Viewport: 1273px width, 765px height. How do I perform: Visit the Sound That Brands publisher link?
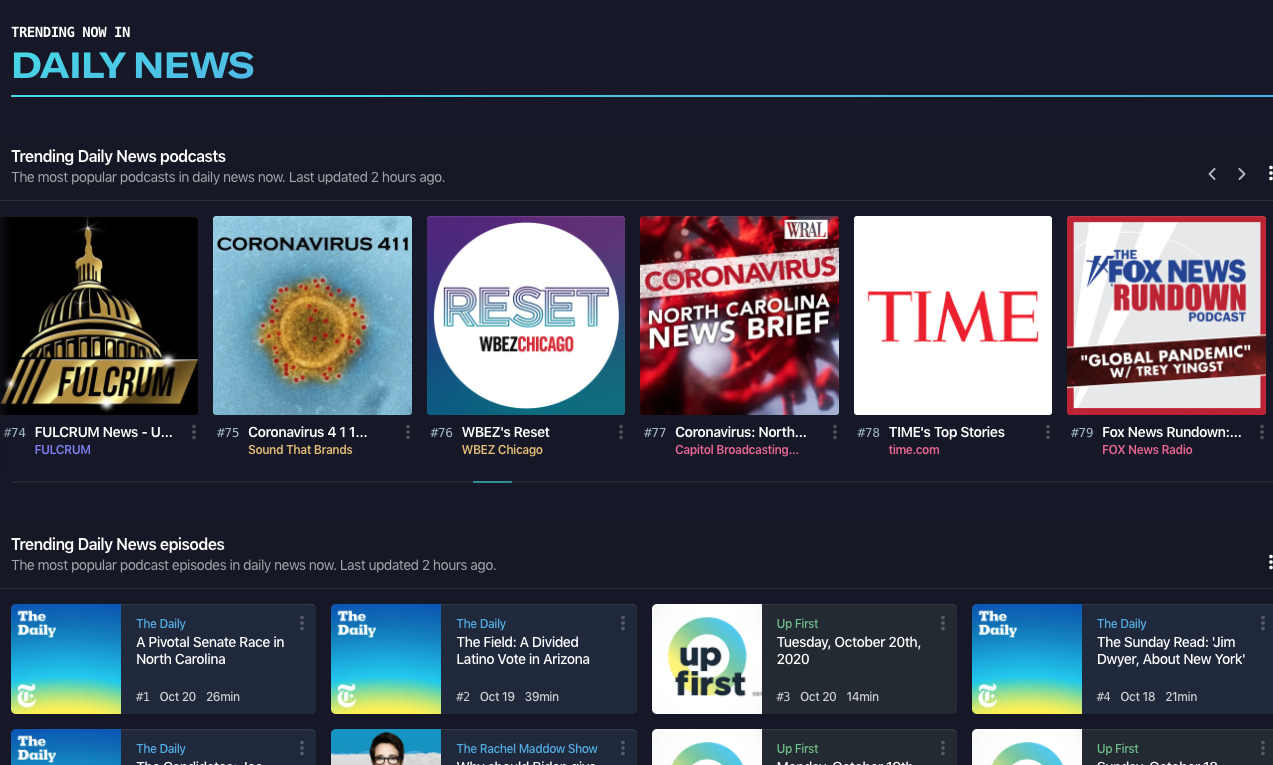pyautogui.click(x=300, y=450)
